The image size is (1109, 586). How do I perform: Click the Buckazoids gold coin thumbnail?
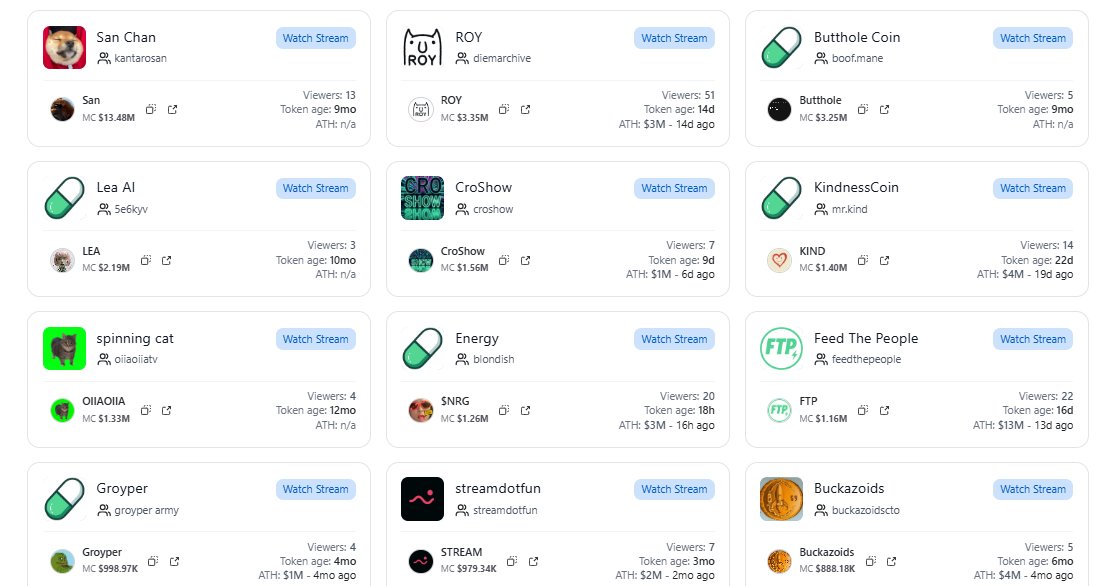[781, 499]
